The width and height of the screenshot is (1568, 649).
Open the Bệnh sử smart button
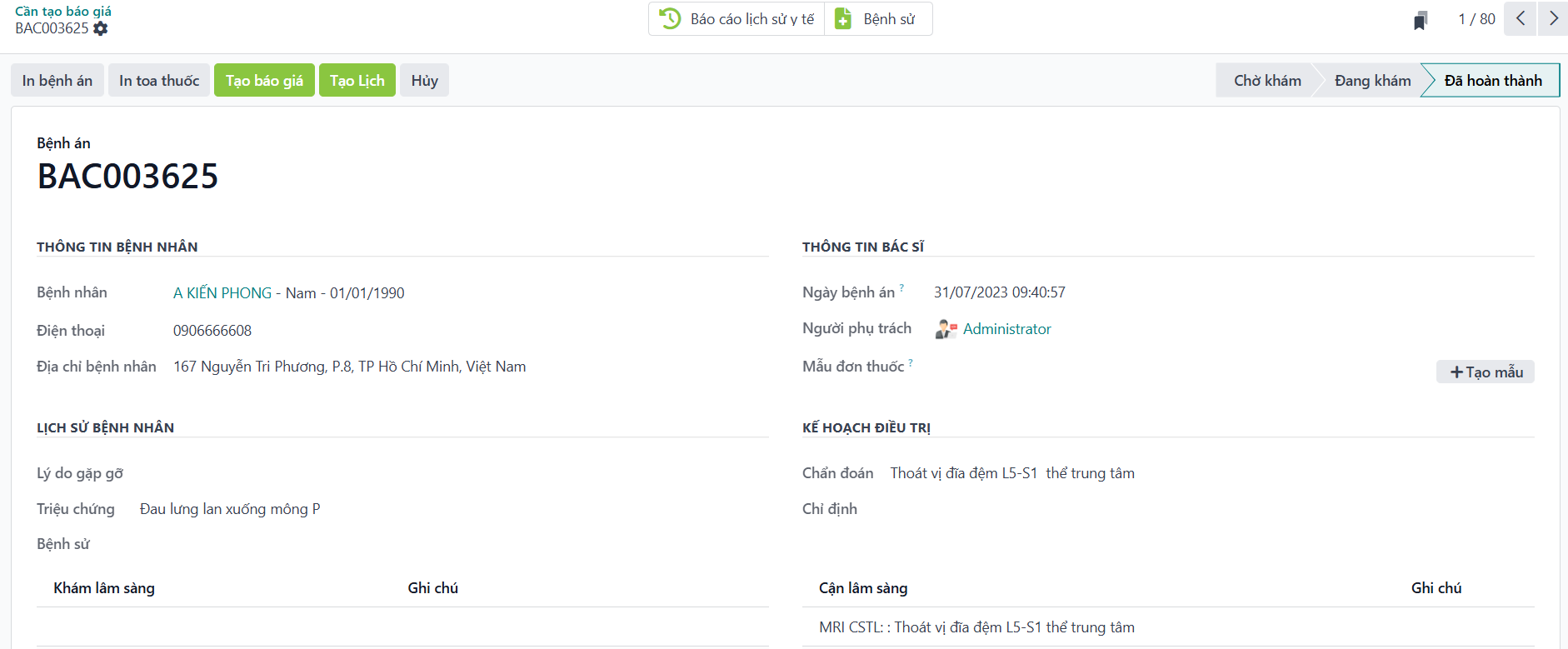point(878,19)
